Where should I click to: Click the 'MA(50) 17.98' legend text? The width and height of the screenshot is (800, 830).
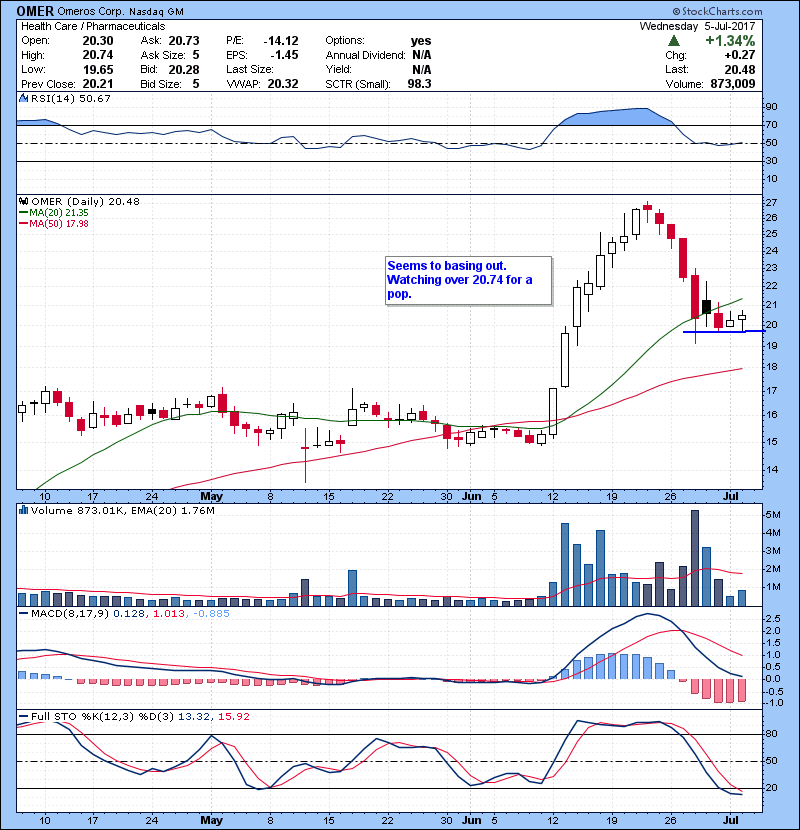coord(59,223)
